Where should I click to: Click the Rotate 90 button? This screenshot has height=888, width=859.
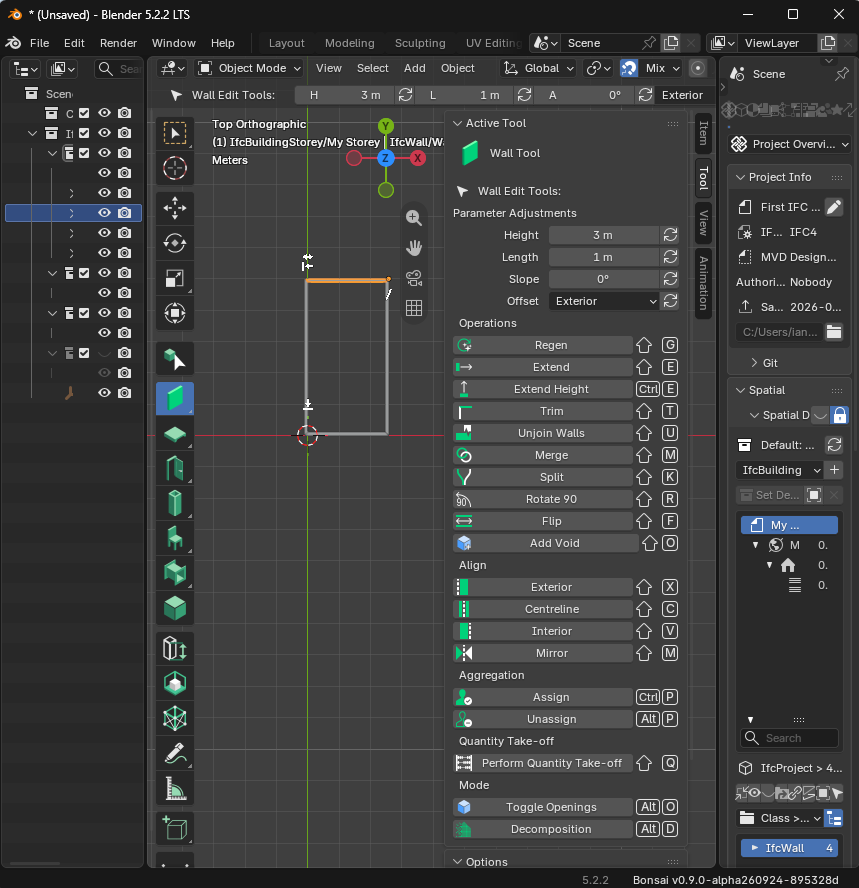tap(543, 500)
